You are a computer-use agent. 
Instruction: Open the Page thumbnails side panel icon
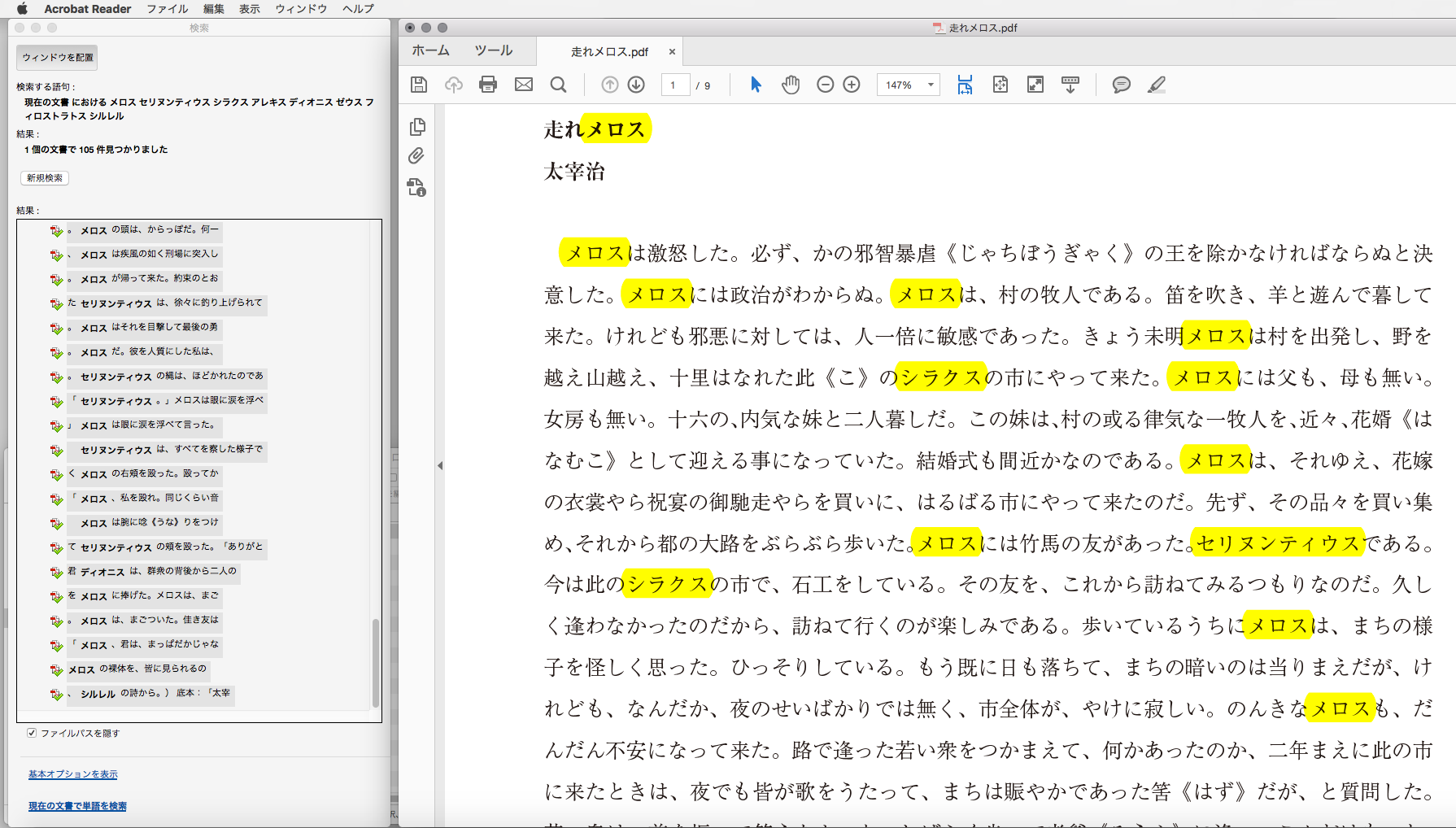point(417,127)
